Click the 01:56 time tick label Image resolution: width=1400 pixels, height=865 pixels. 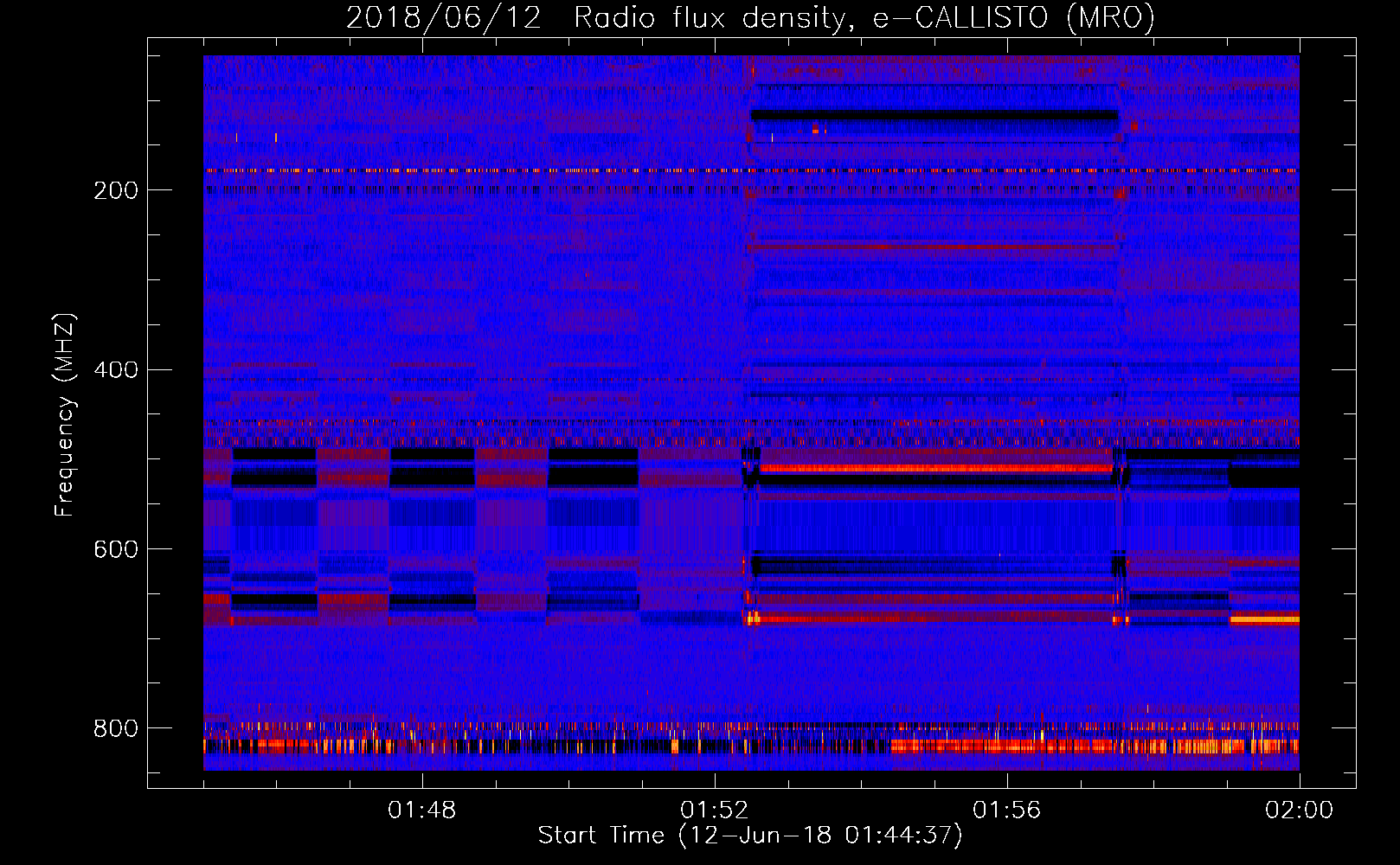tap(1007, 811)
